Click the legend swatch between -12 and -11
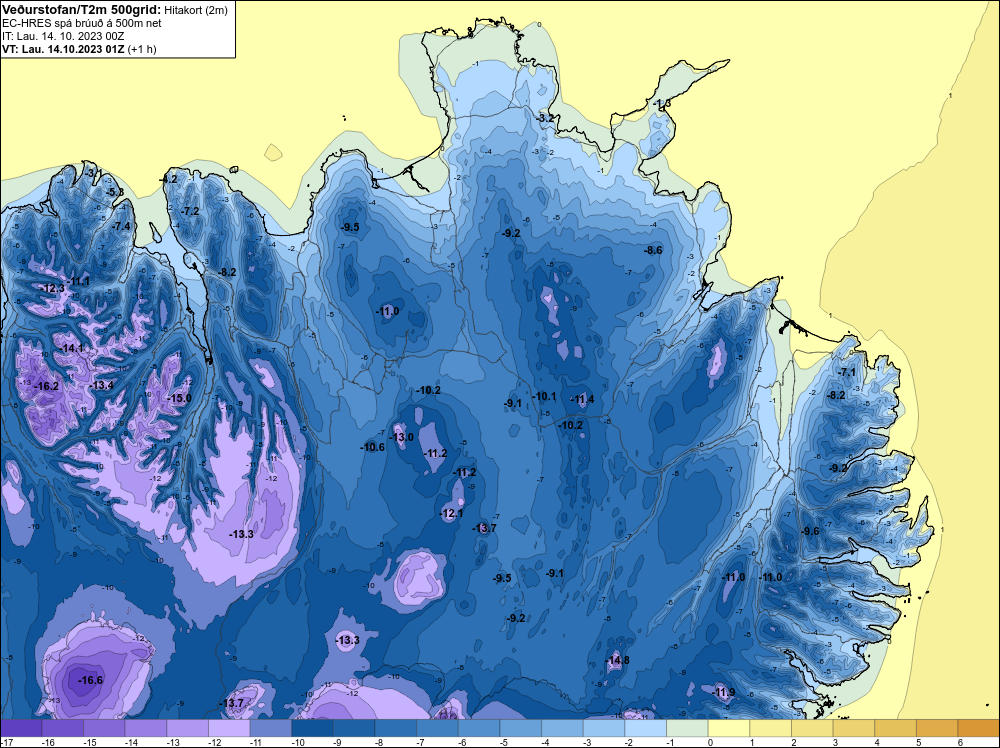This screenshot has width=1000, height=748. point(229,728)
